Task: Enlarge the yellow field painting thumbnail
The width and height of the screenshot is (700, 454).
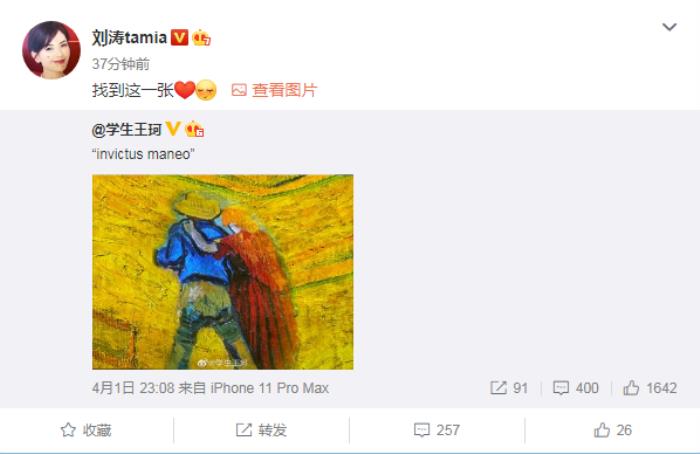Action: [223, 272]
